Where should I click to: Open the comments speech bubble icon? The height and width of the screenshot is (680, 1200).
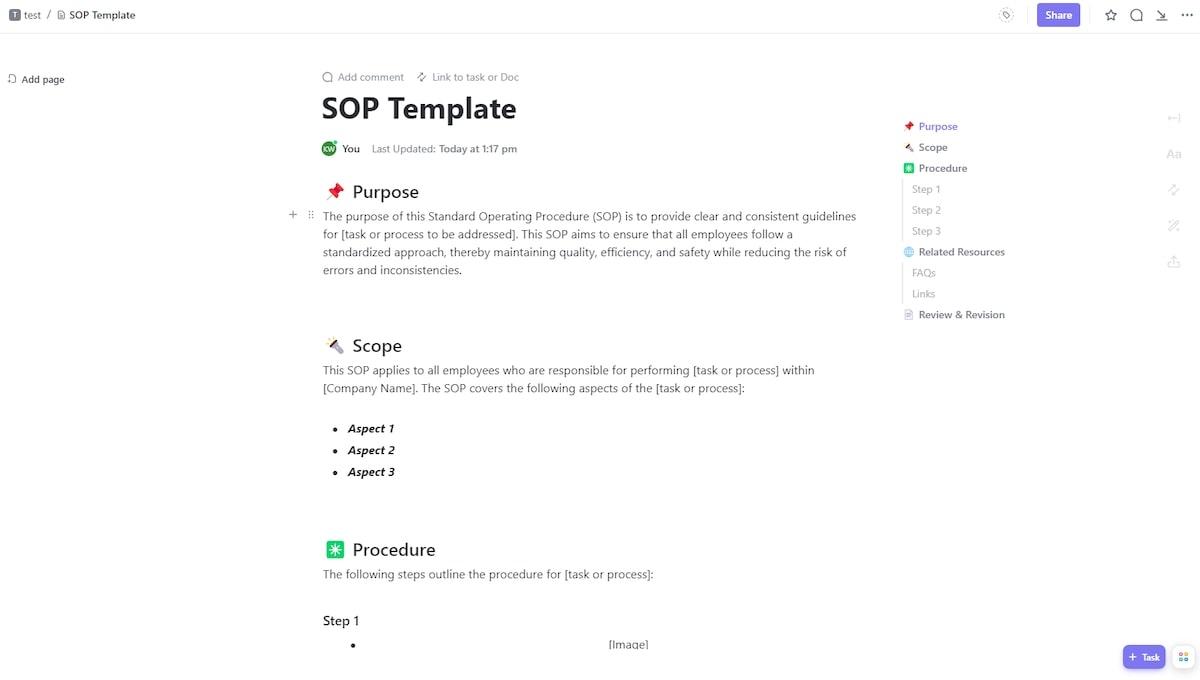tap(1136, 15)
